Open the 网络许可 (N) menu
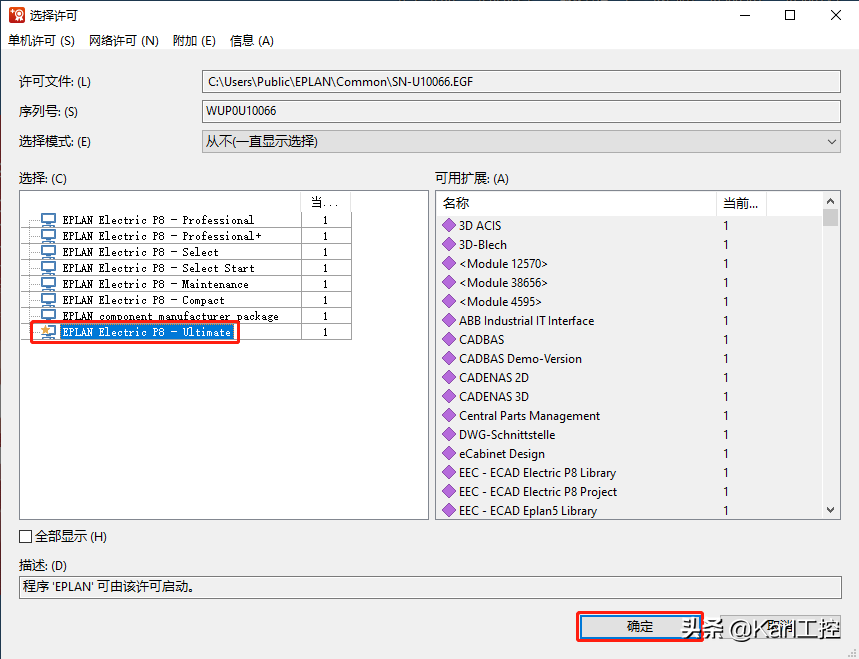Screen dimensions: 859x659 [x=124, y=41]
